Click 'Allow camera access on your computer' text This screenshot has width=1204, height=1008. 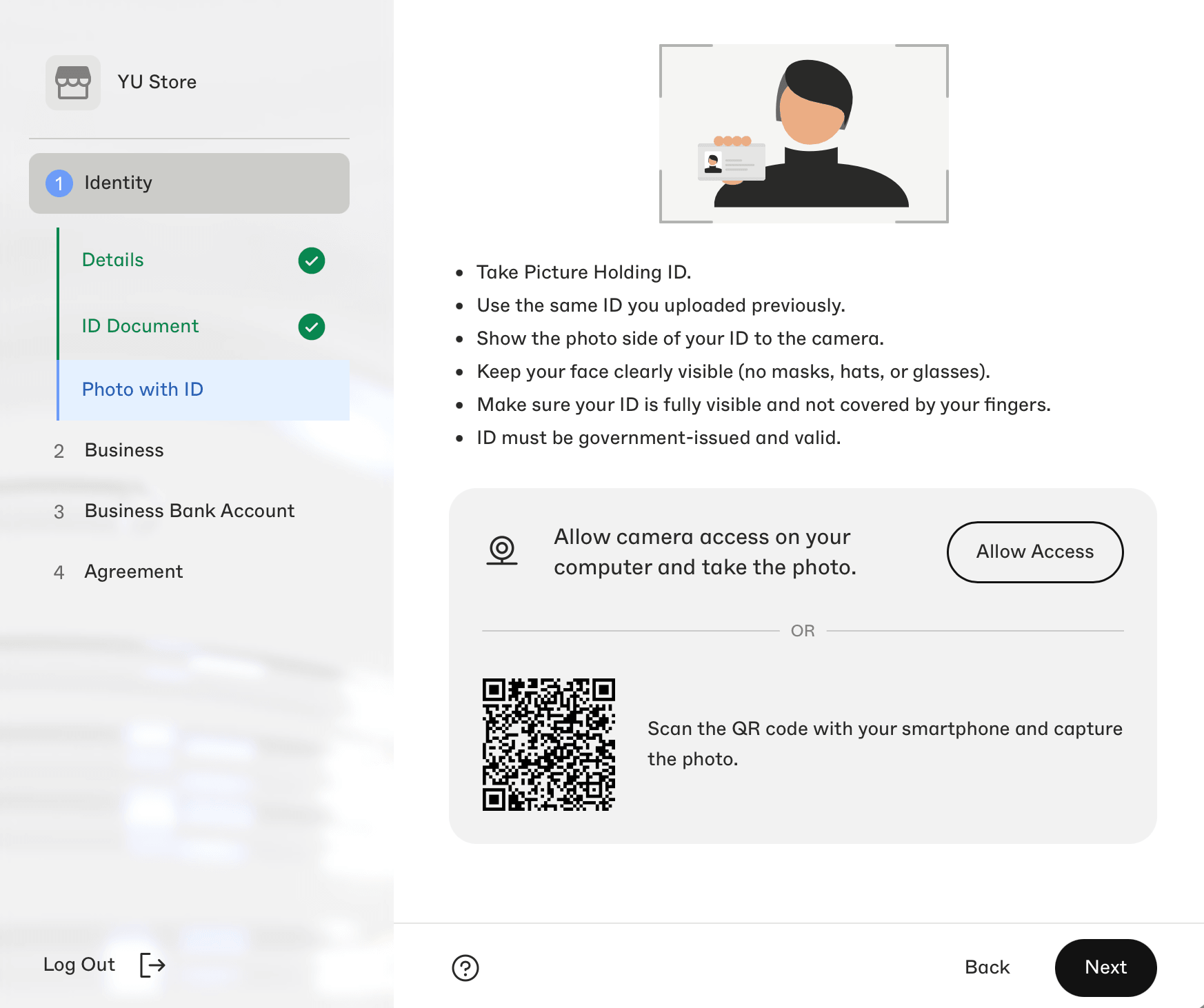click(x=705, y=552)
